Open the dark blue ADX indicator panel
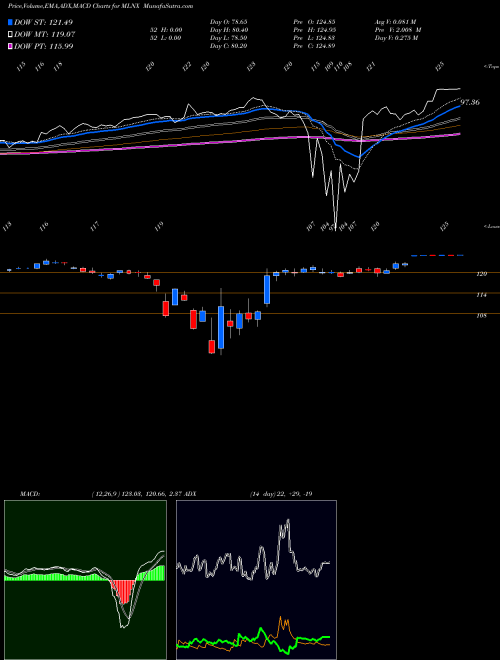Image resolution: width=500 pixels, height=660 pixels. (x=256, y=580)
